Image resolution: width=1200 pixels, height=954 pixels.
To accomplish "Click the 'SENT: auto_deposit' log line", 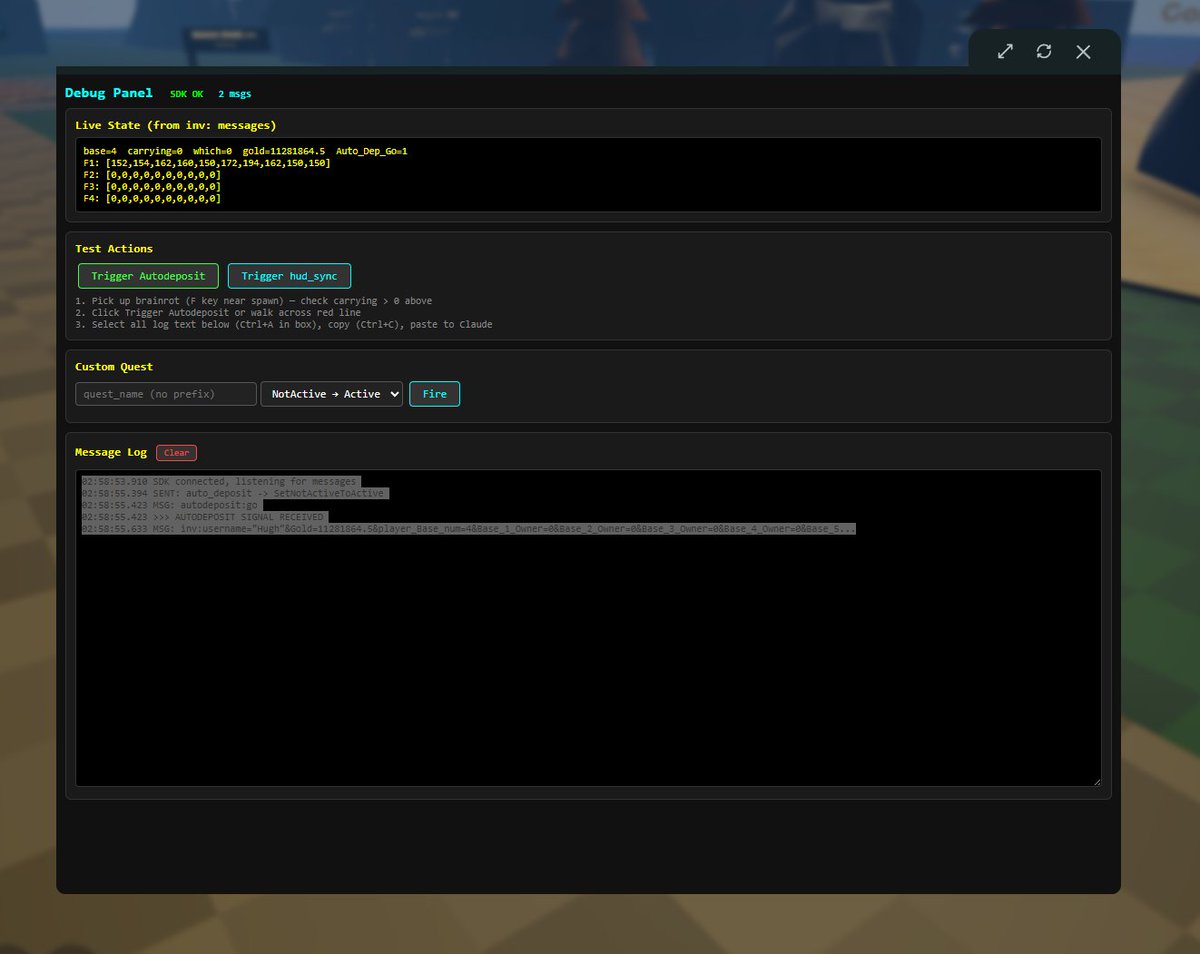I will tap(233, 494).
